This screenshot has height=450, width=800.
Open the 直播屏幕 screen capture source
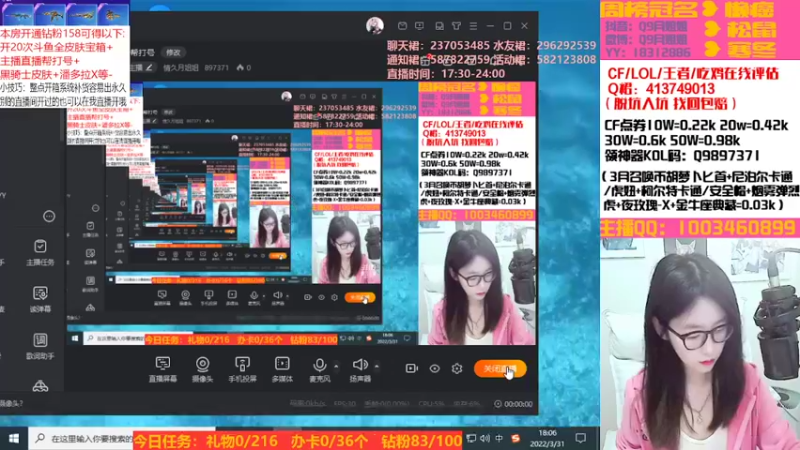pyautogui.click(x=163, y=369)
